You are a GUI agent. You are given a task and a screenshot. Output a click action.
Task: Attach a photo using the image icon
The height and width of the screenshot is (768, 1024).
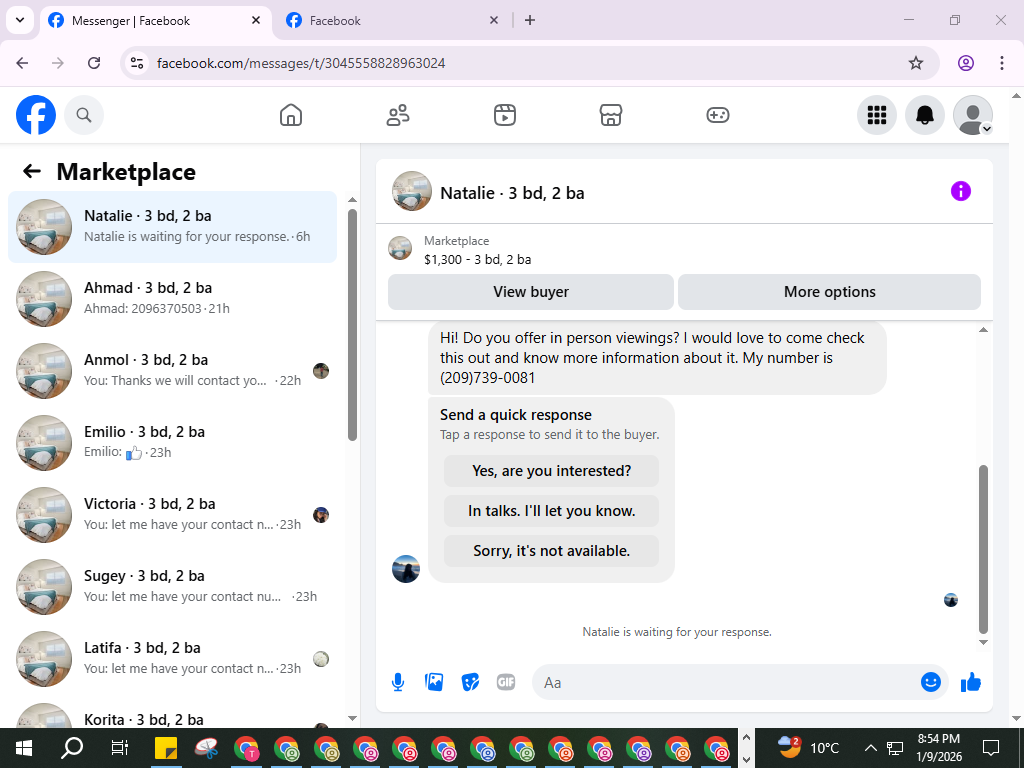pos(434,682)
